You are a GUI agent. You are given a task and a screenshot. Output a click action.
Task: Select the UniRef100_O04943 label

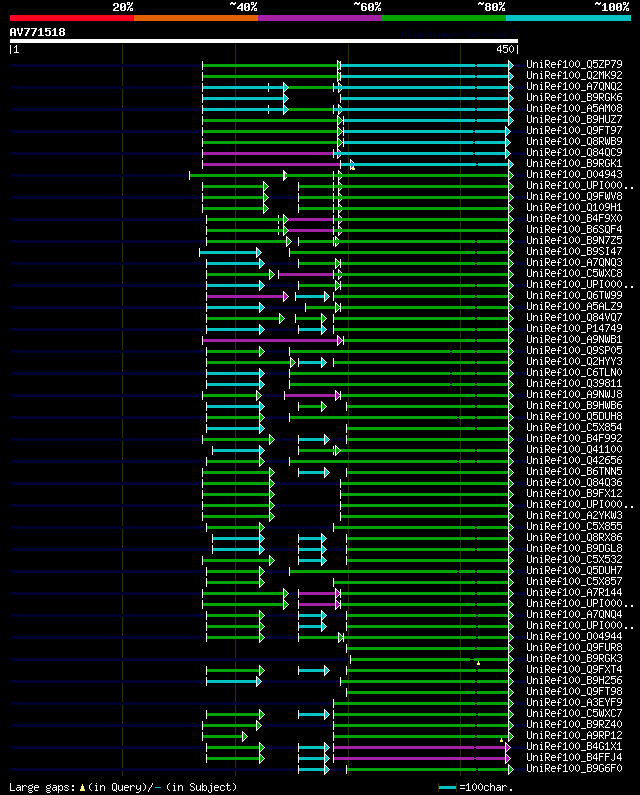574,174
